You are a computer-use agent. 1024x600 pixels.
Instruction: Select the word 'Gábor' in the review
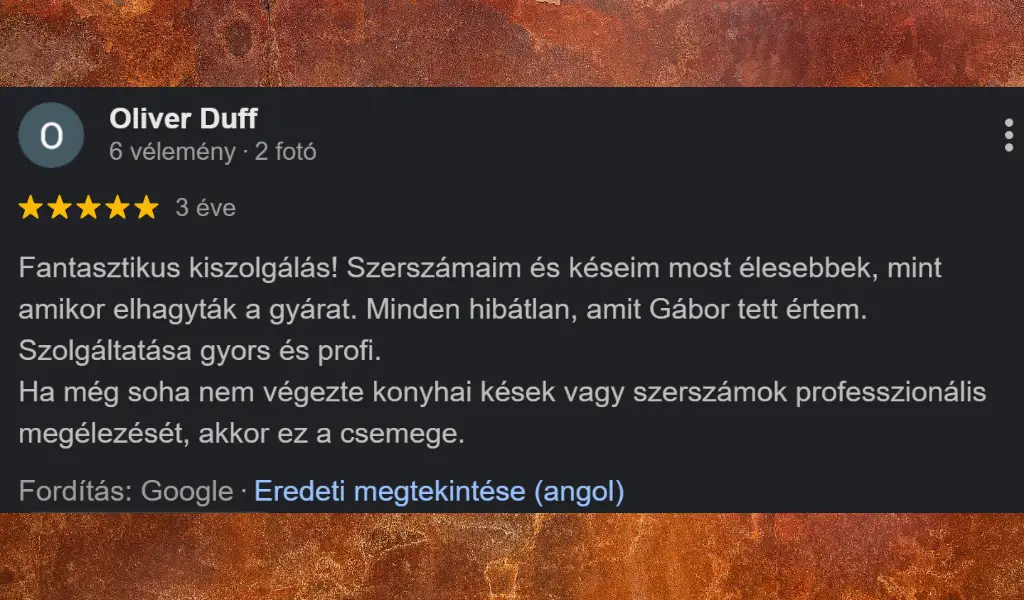coord(693,310)
